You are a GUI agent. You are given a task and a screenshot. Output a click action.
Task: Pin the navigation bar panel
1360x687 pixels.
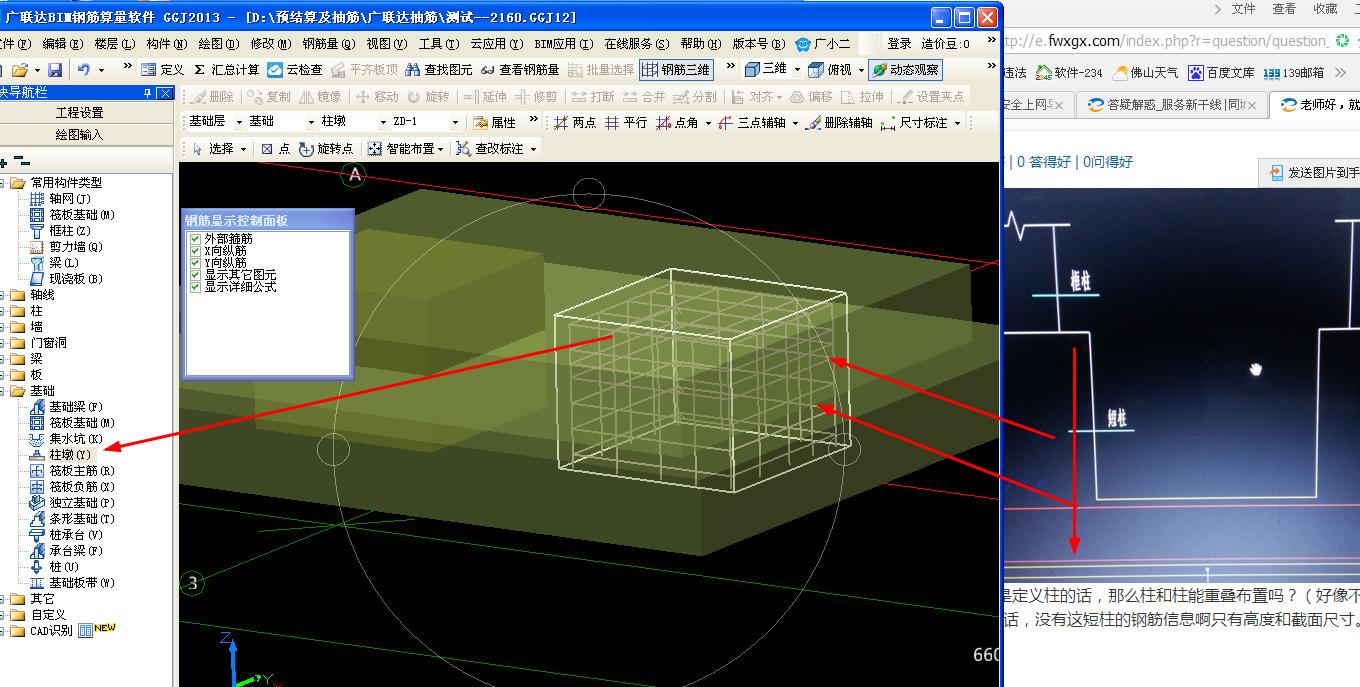pos(149,92)
